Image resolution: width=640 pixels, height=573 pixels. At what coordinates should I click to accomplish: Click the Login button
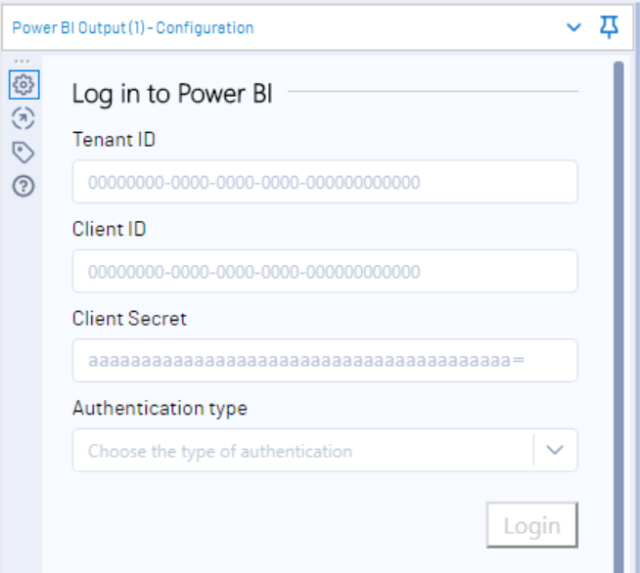coord(532,525)
